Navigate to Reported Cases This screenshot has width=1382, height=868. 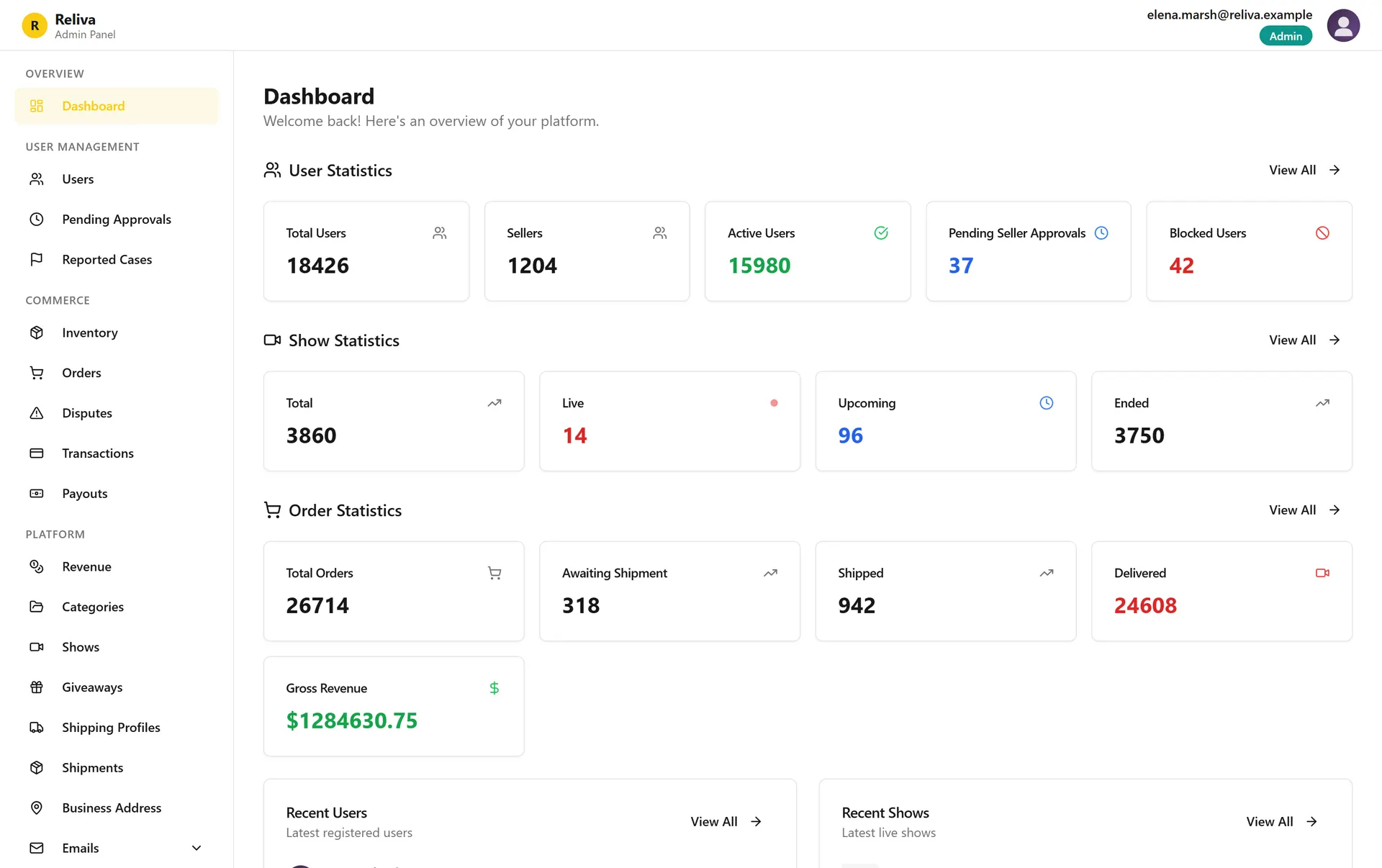[117, 260]
